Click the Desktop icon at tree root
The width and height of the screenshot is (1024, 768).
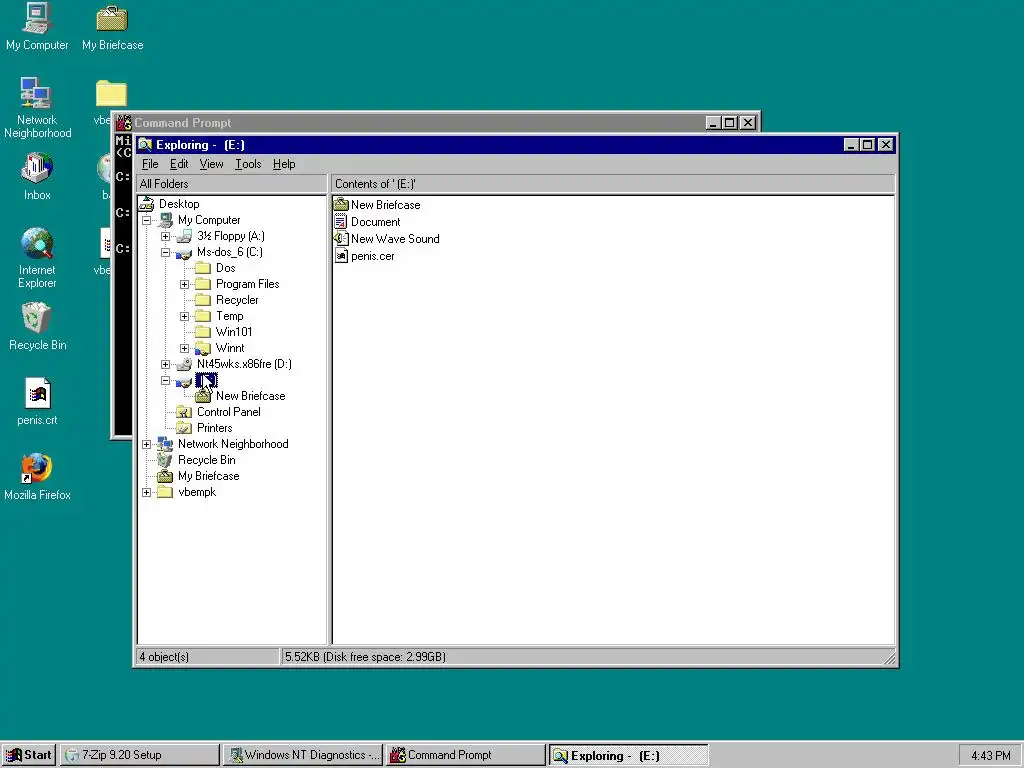(146, 204)
